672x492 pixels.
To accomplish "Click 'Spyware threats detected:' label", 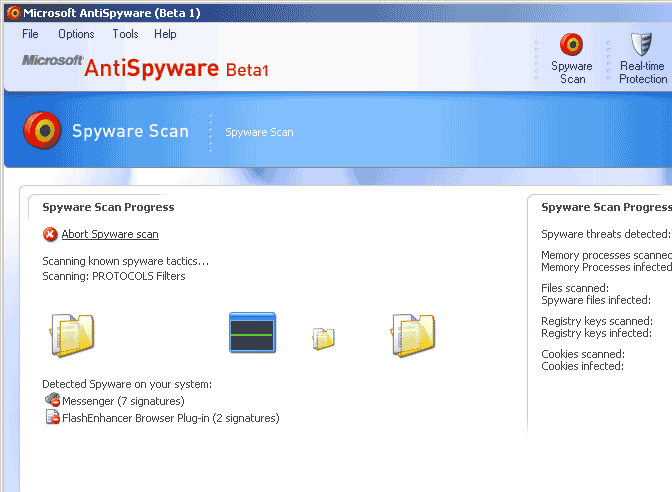I will (x=606, y=234).
